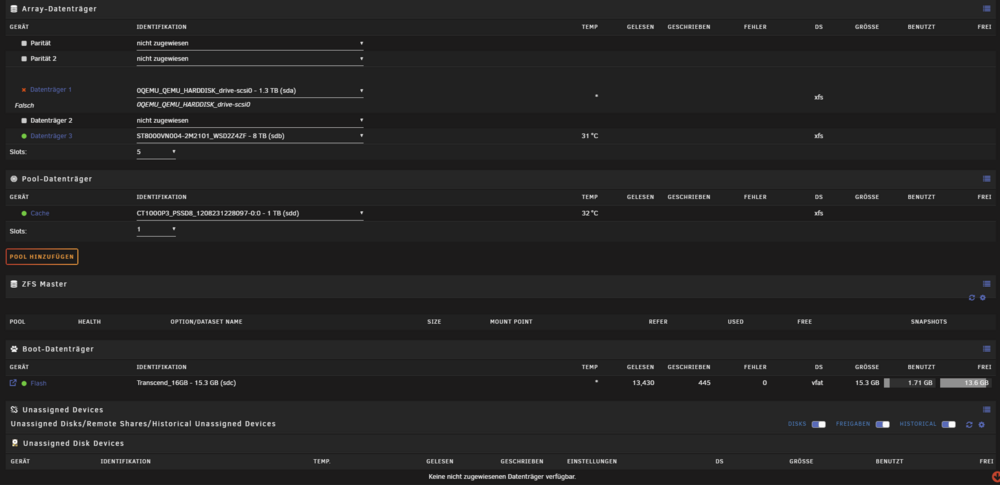Screen dimensions: 1000x485
Task: Open Datenträger 3 ST8000VN004 dropdown
Action: [x=250, y=136]
